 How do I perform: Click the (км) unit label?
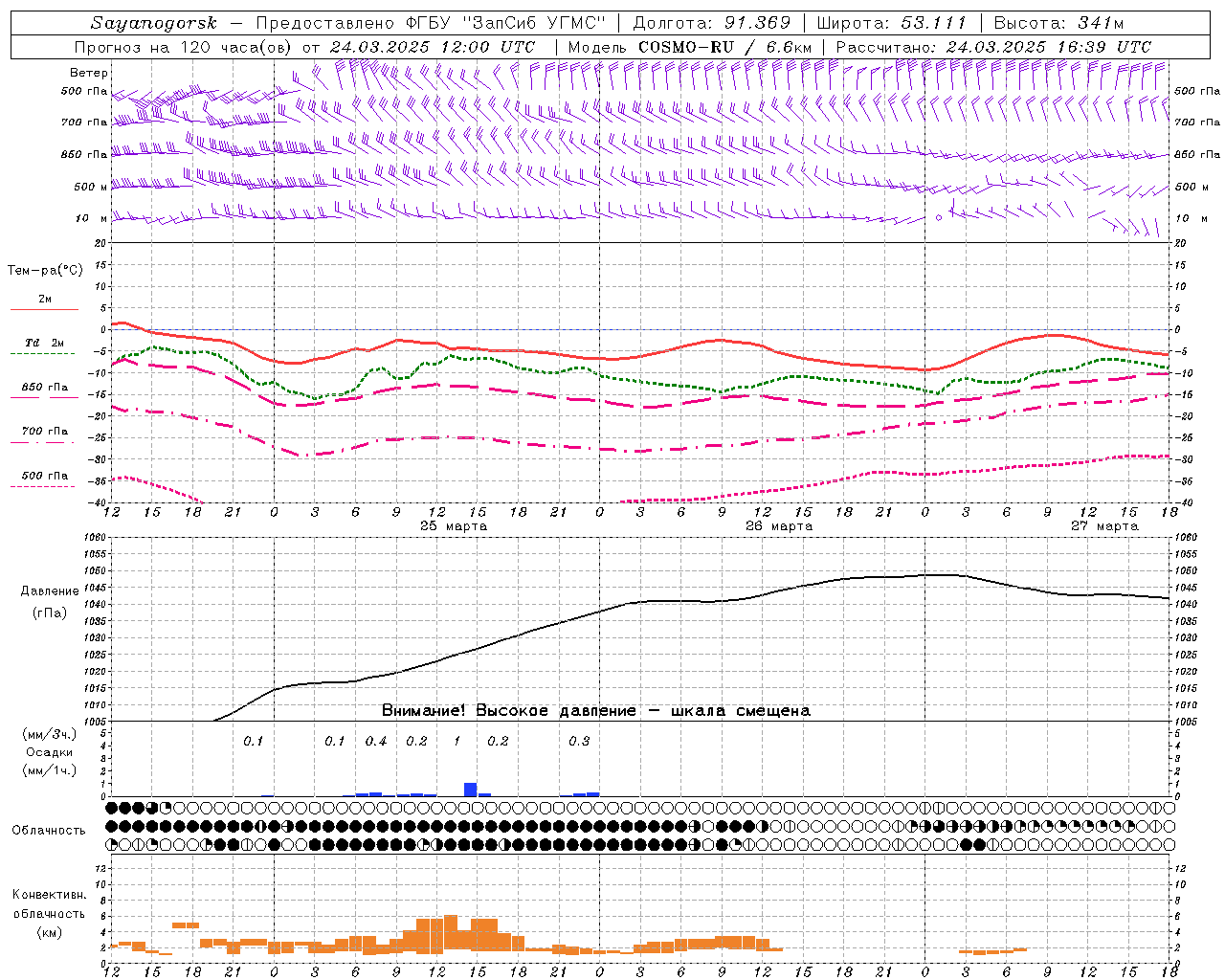50,932
